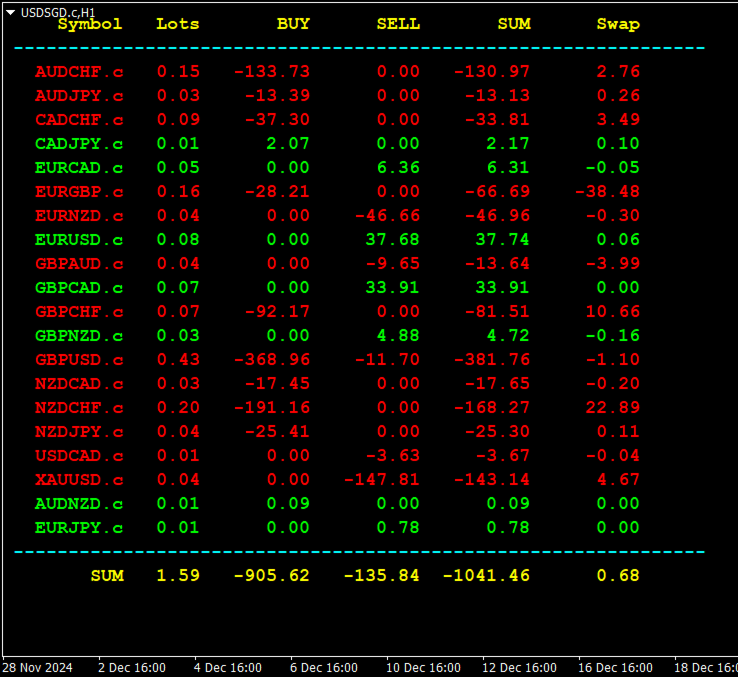Select the 6 Dec 16:00 time axis label

click(324, 669)
